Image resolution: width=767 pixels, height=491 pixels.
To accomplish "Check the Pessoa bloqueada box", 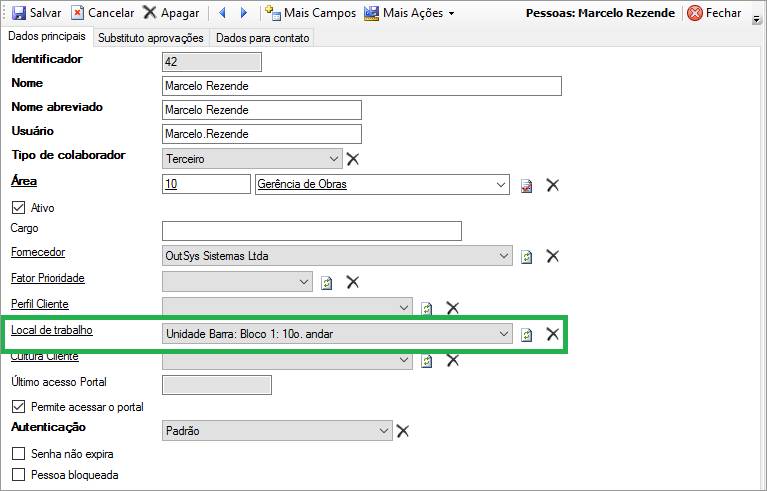I will tap(18, 475).
